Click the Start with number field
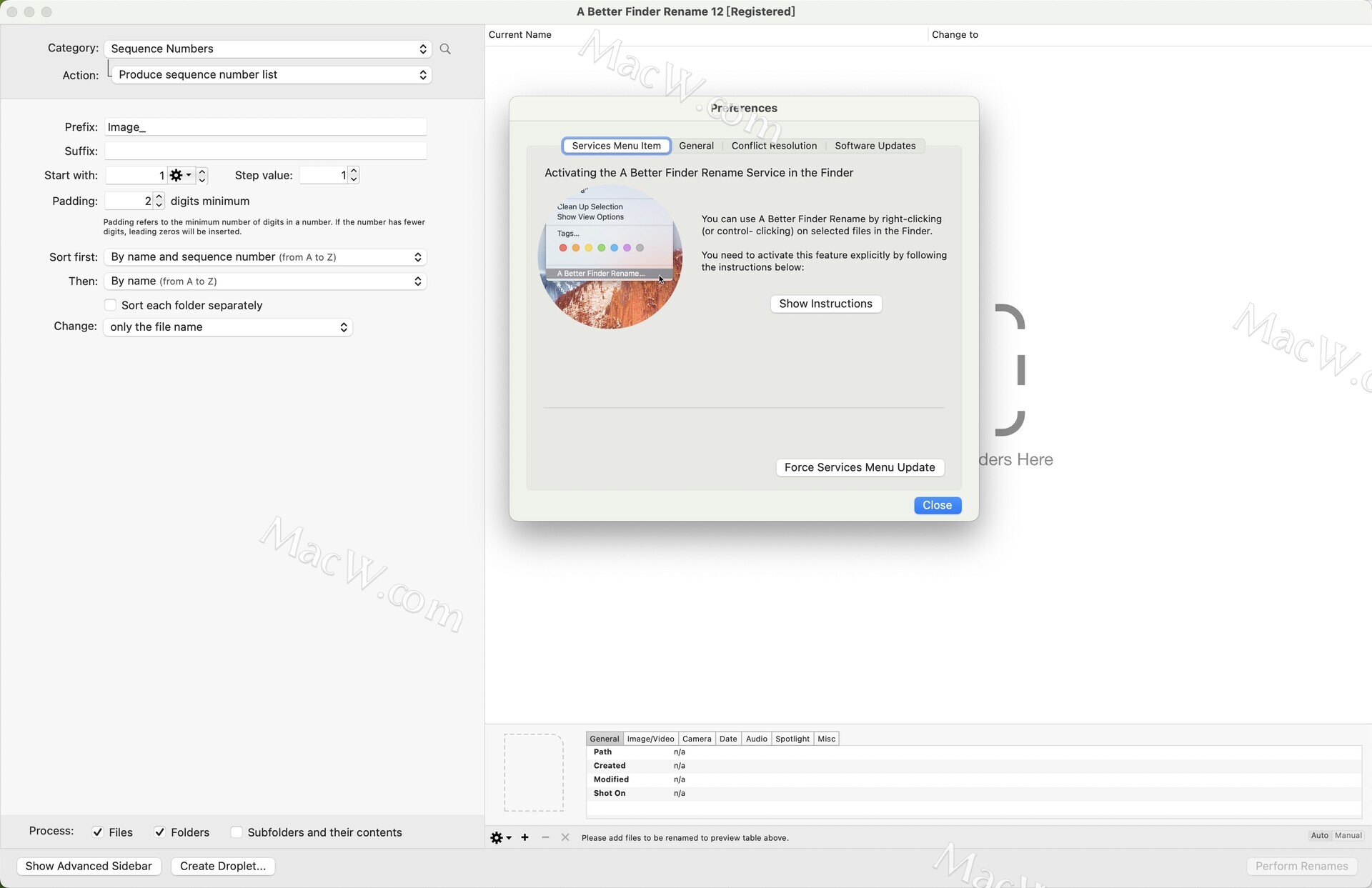The image size is (1372, 888). [136, 175]
